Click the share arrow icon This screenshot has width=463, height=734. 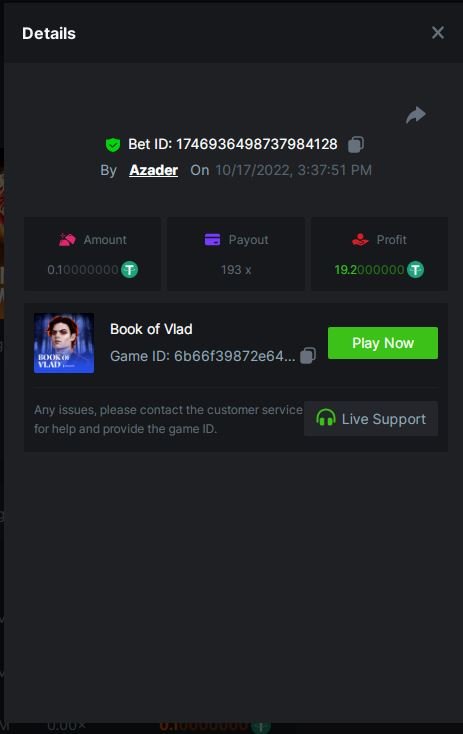coord(416,115)
